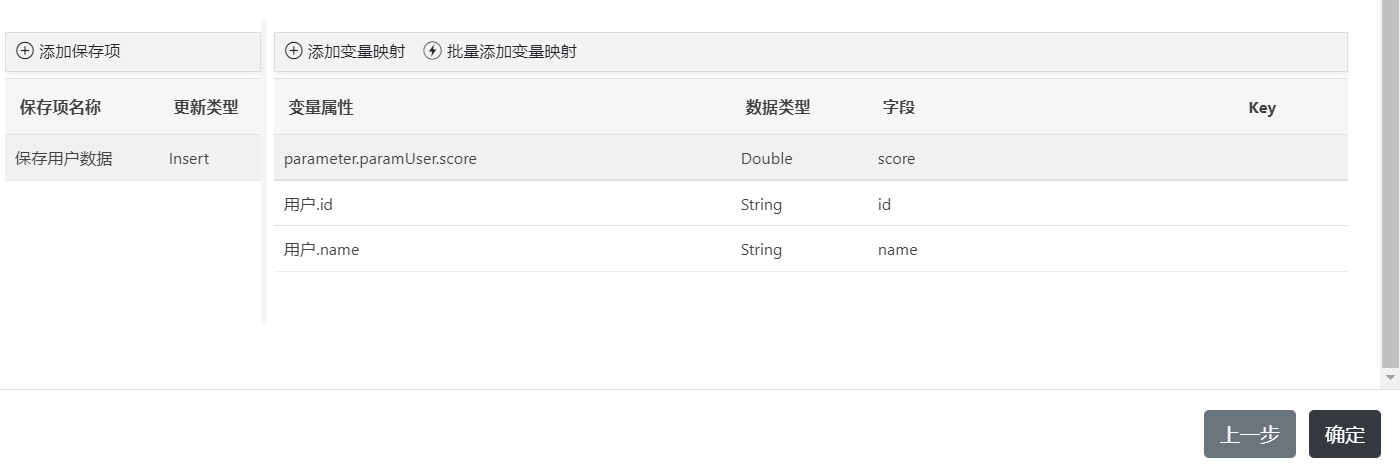Select the 用户.id mapping row
1400x470 pixels.
click(x=308, y=204)
